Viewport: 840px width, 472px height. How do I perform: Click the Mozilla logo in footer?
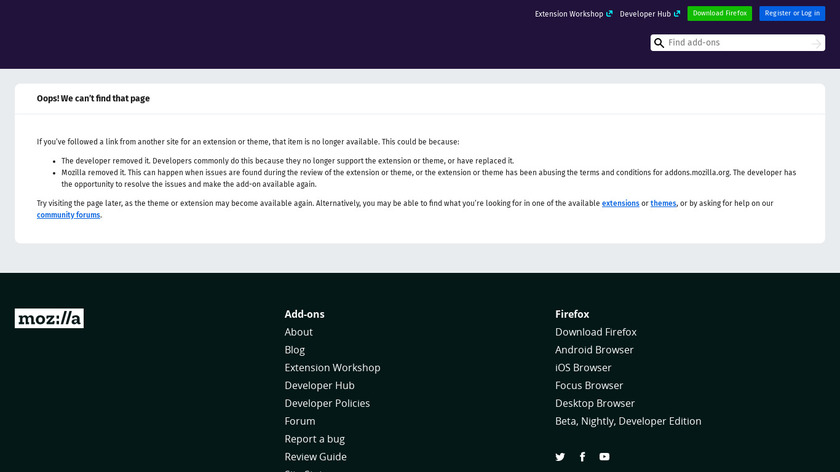click(x=49, y=318)
